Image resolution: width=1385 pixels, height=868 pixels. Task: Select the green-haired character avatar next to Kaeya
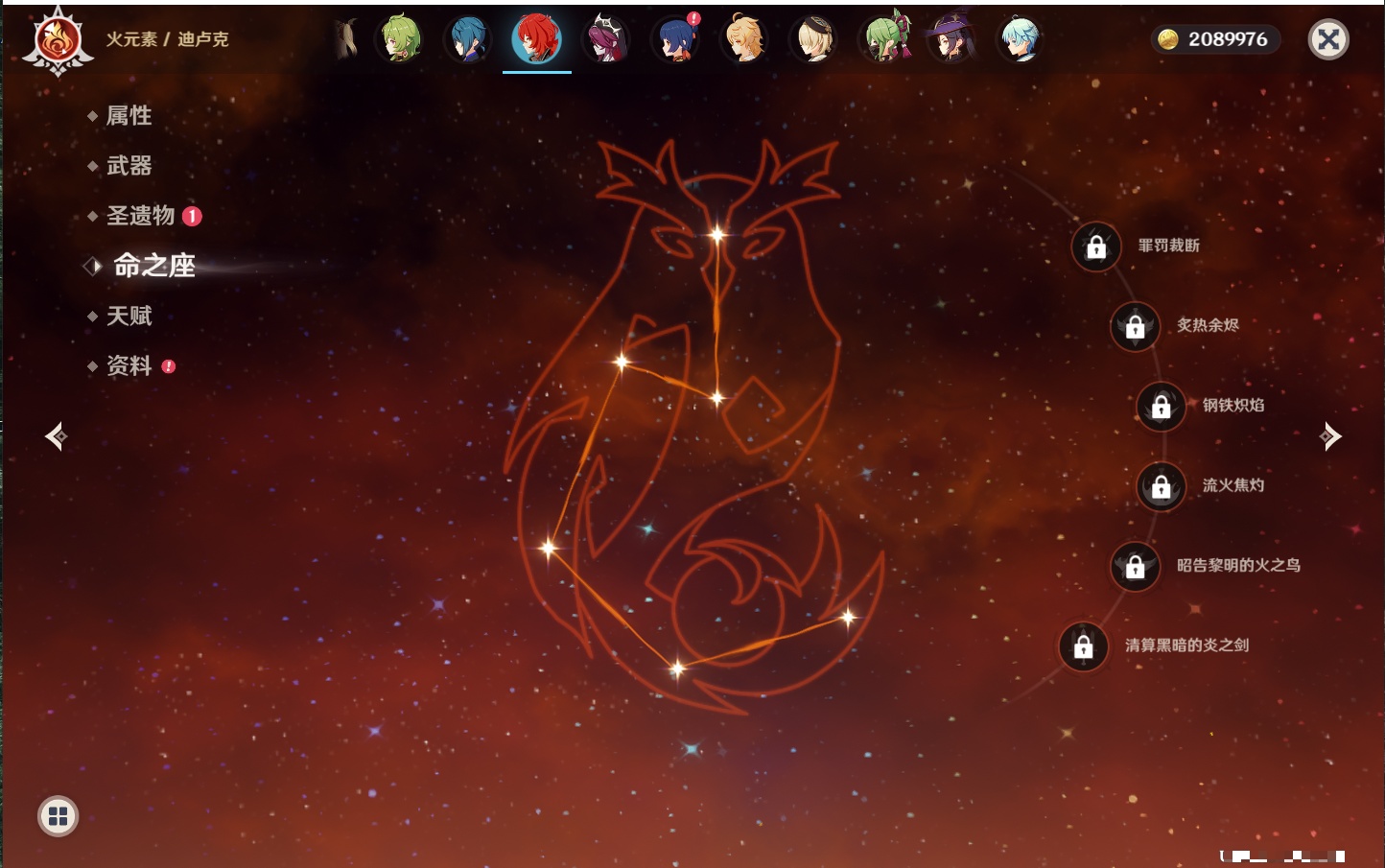tap(400, 39)
